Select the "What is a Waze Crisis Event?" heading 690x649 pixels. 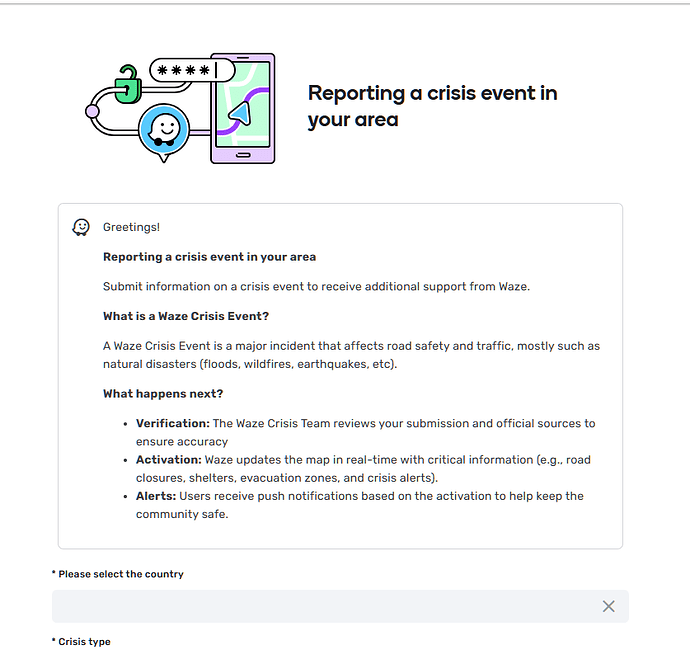186,316
